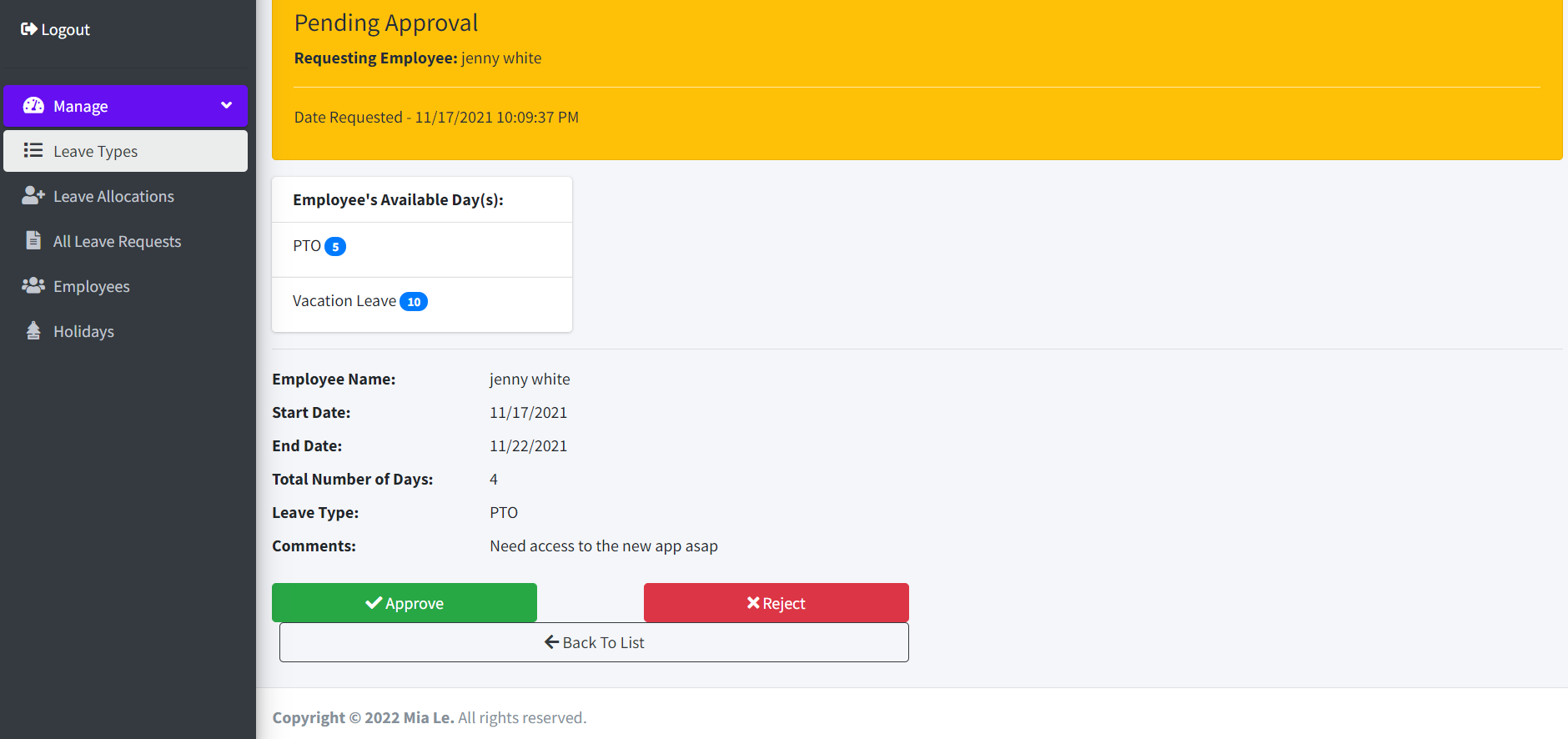1568x739 pixels.
Task: Select Employees in the sidebar
Action: (91, 285)
